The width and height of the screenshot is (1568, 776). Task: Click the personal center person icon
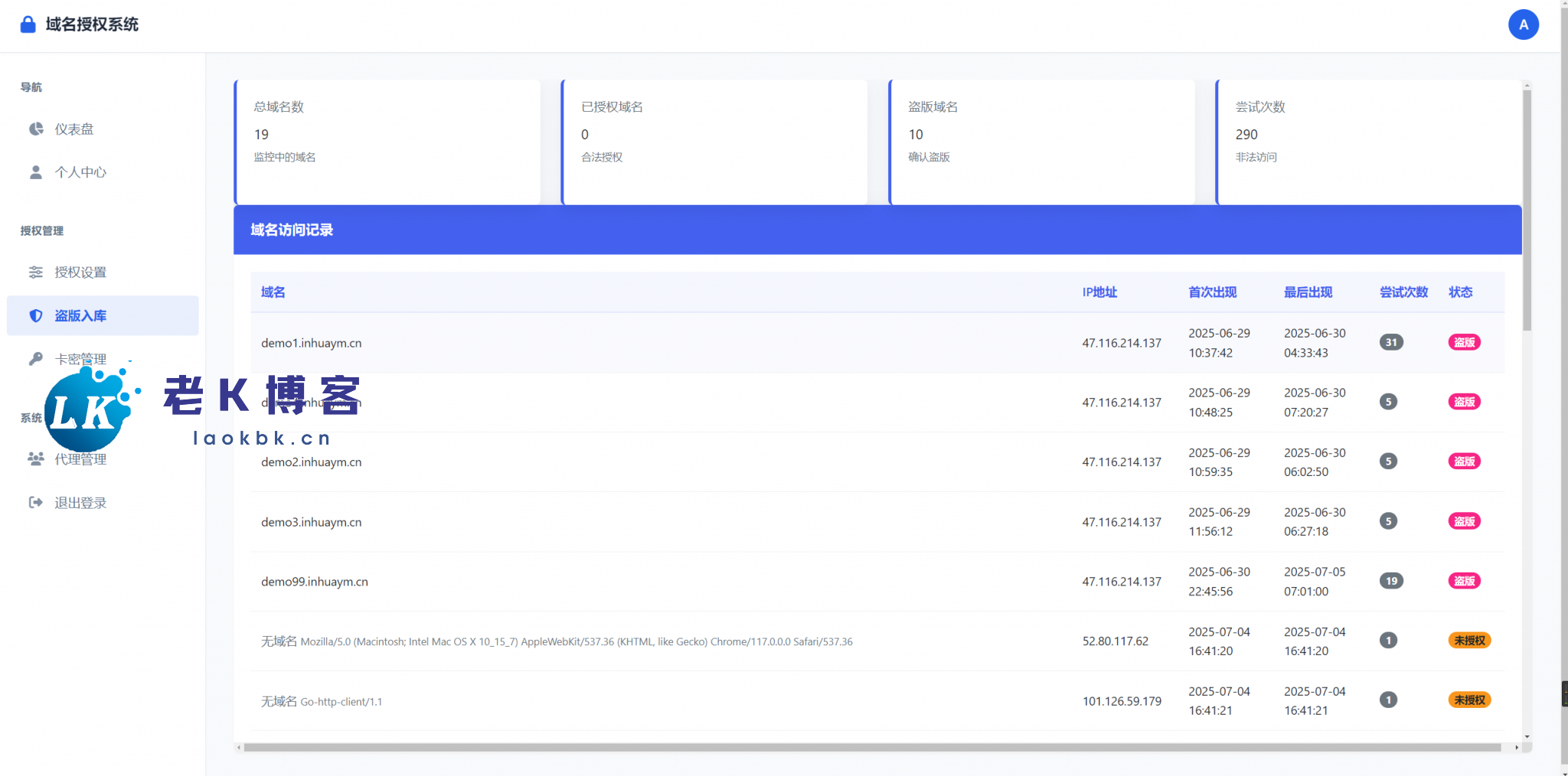(36, 172)
